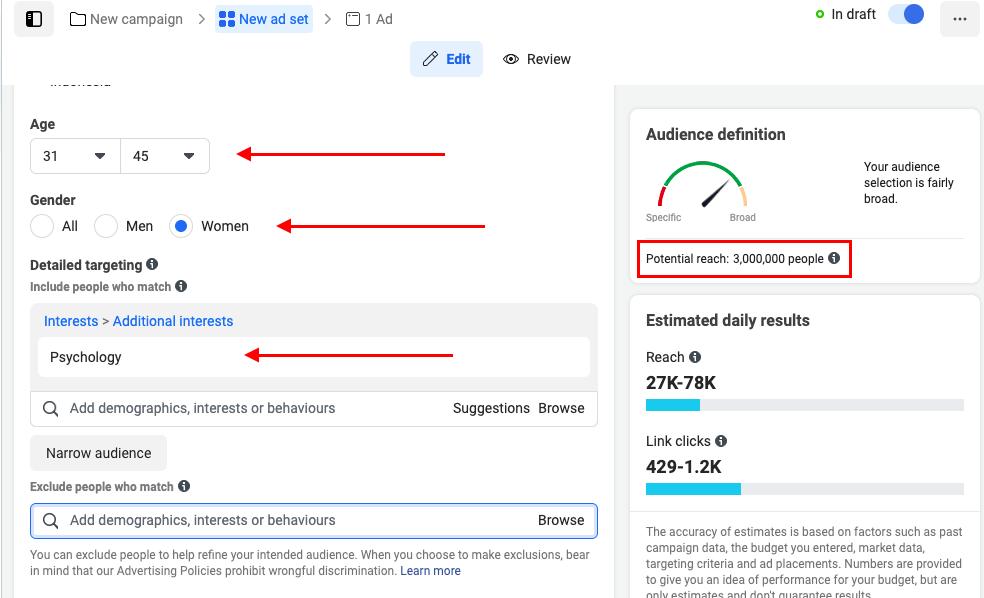
Task: Click search icon in exclude targeting field
Action: [x=51, y=521]
